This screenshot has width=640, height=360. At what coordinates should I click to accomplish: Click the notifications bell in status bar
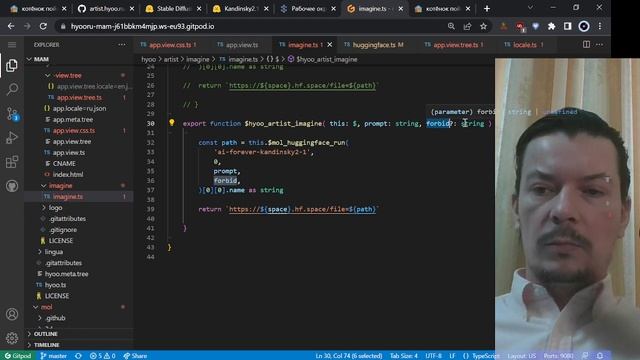(600, 356)
